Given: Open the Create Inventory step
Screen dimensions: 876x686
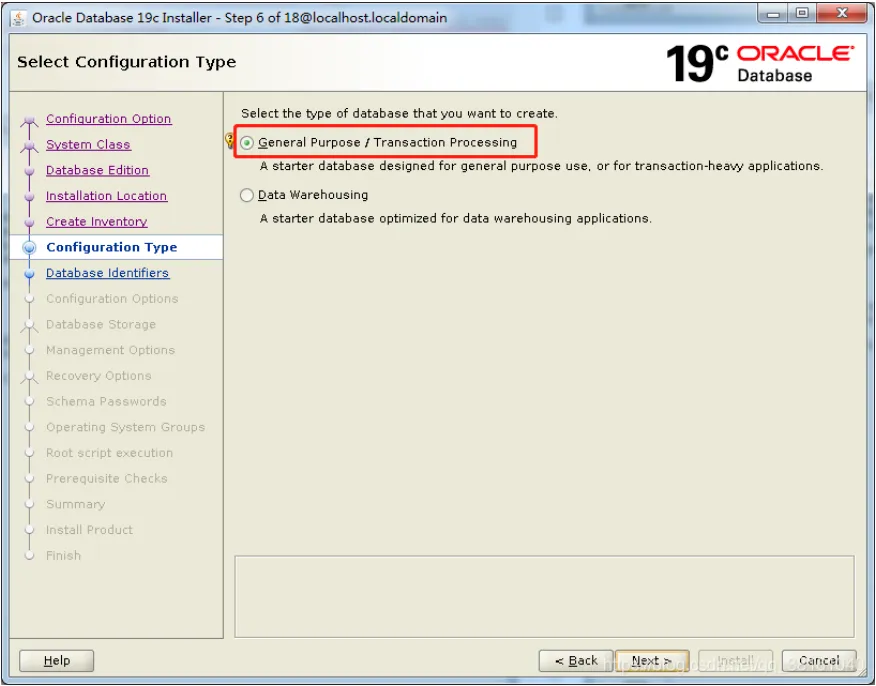Looking at the screenshot, I should tap(97, 221).
